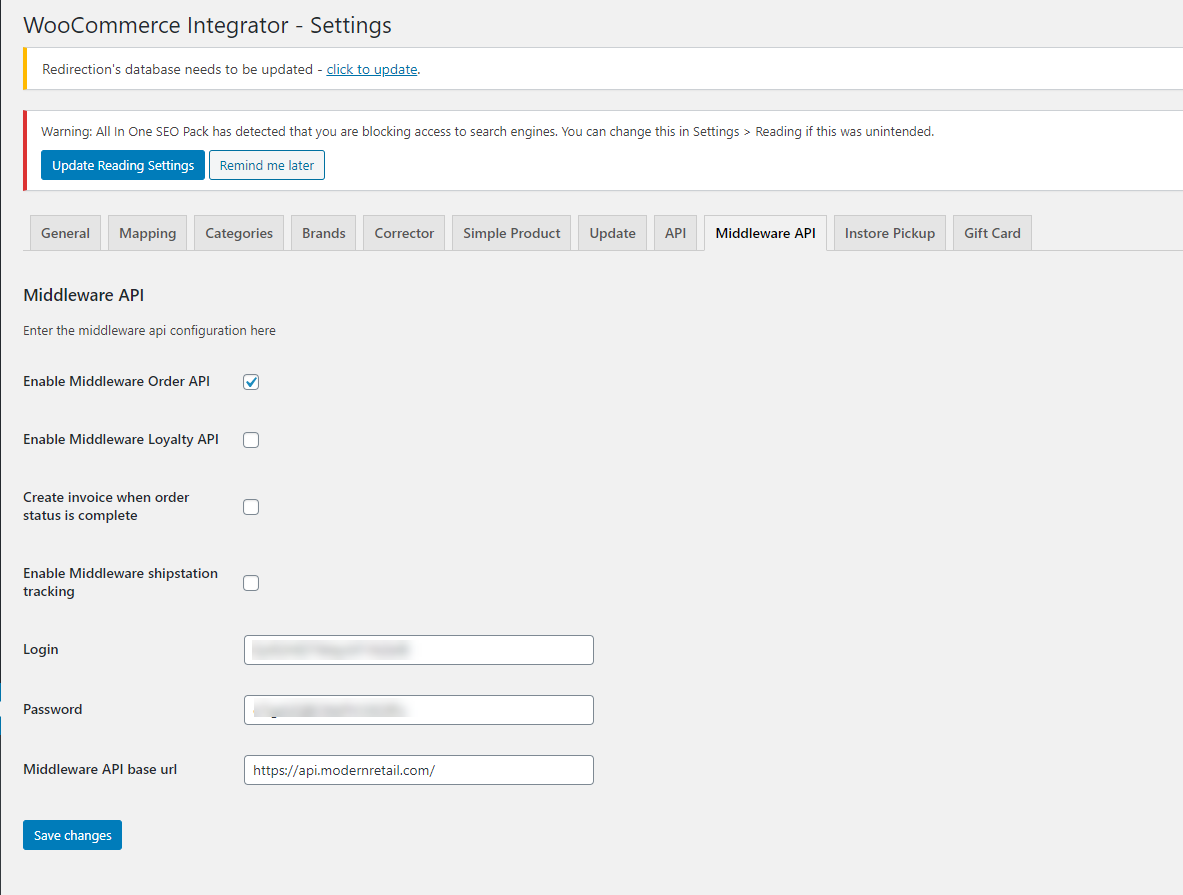Focus the Login input field
1183x895 pixels.
[419, 650]
